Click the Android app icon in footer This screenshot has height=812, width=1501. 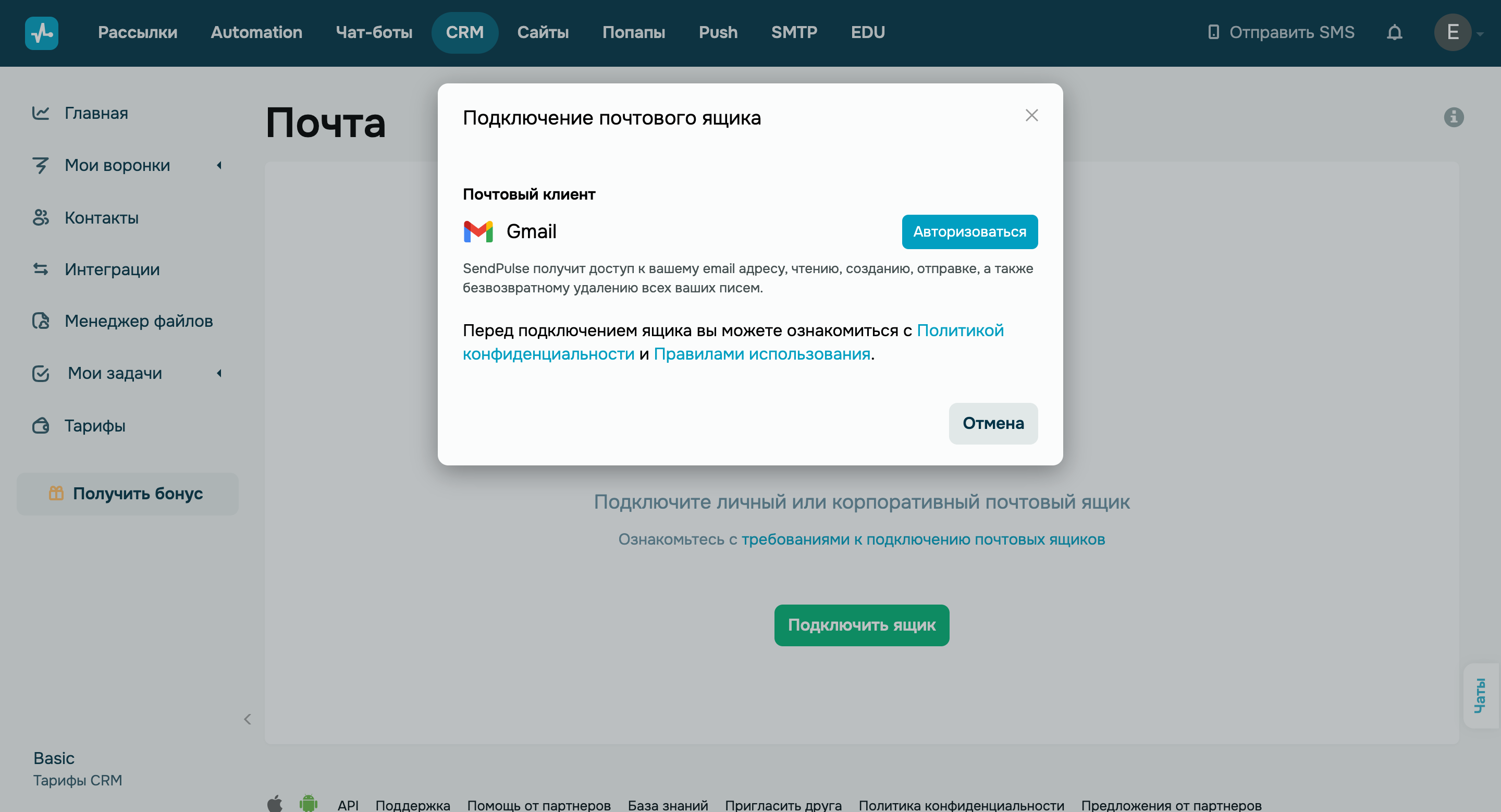[x=308, y=803]
